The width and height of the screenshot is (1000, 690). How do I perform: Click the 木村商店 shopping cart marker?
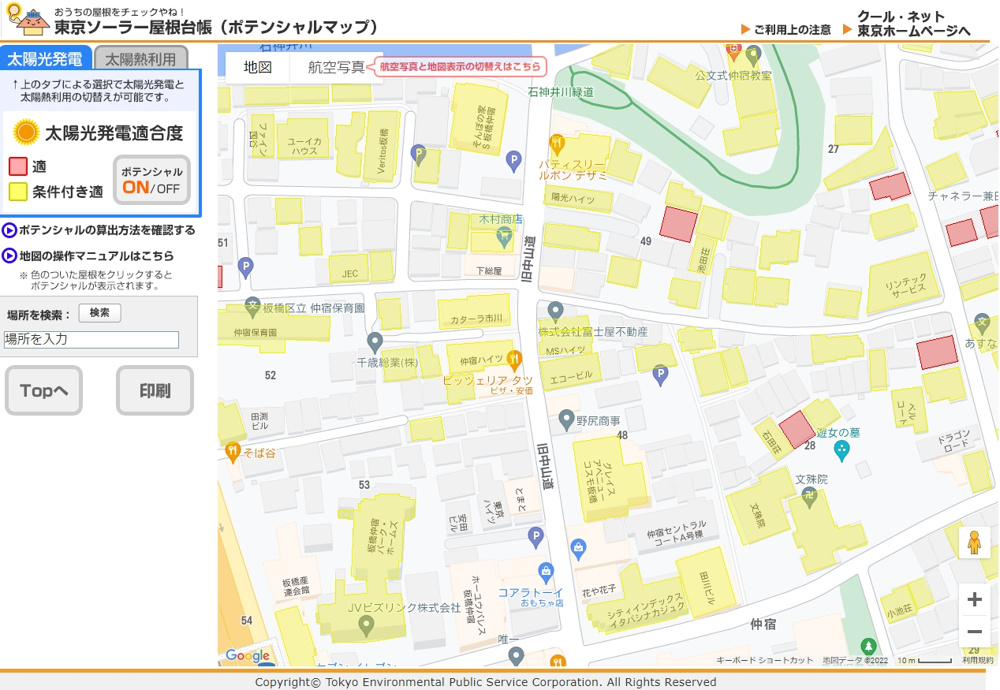504,239
